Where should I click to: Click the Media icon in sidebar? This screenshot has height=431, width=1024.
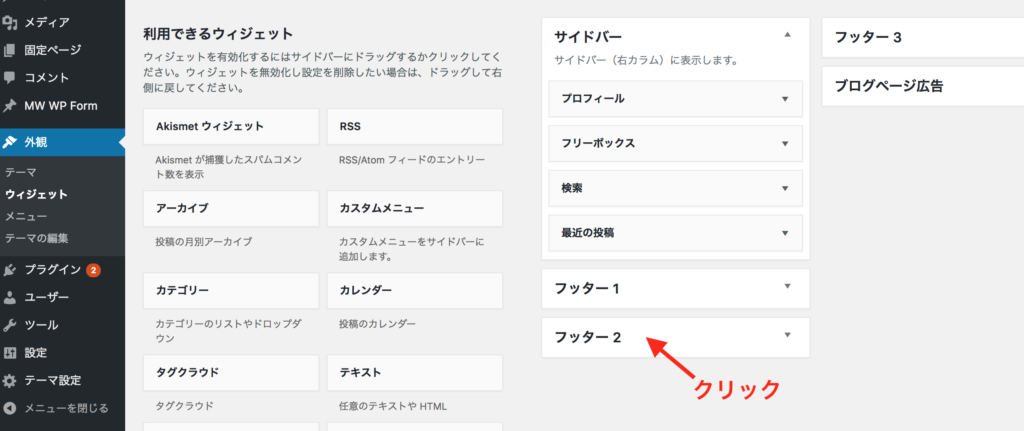(x=10, y=21)
